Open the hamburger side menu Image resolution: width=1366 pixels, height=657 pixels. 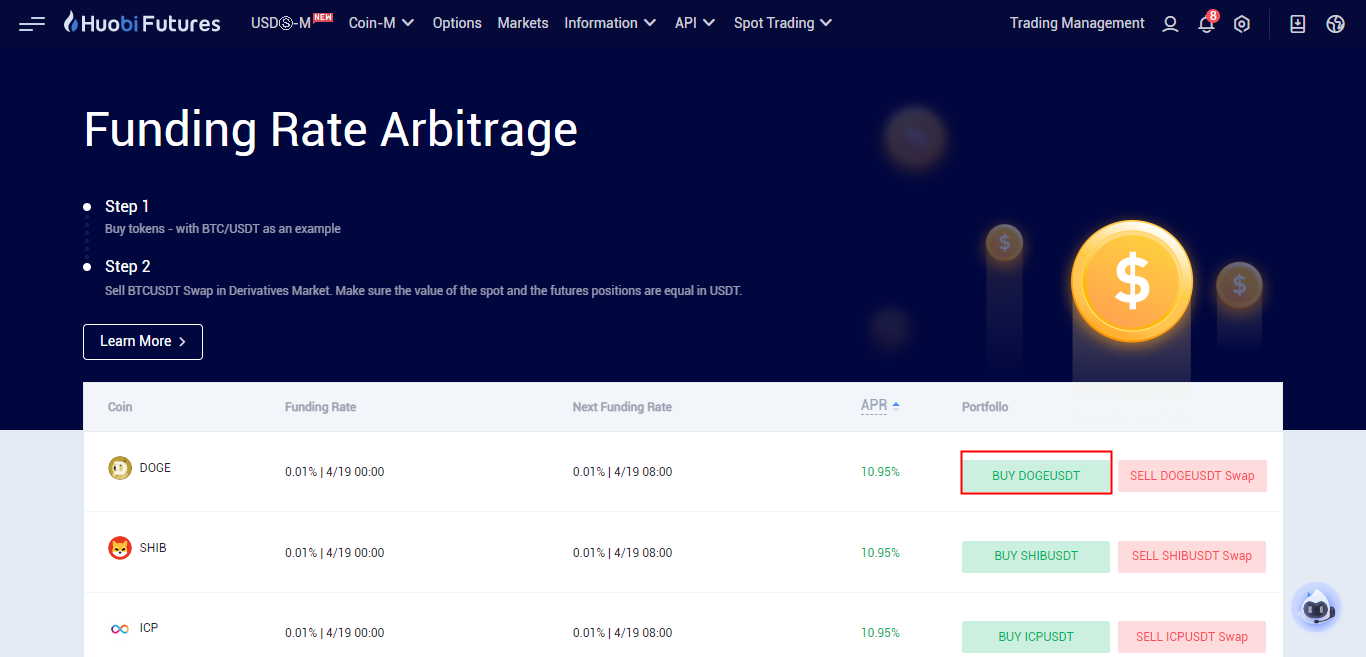point(32,23)
